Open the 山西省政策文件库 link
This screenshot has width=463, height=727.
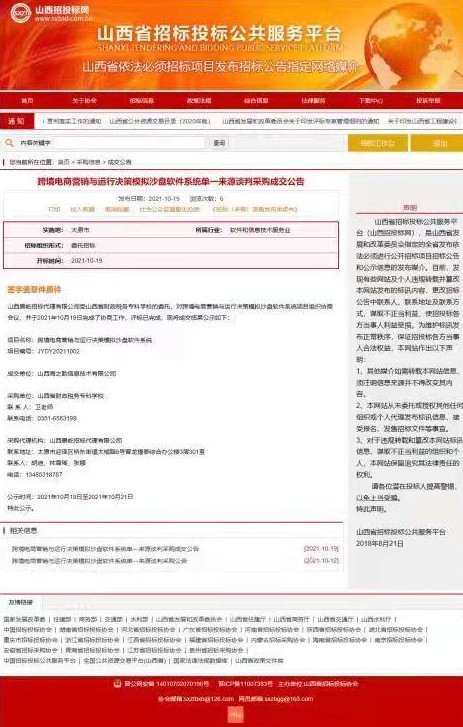pyautogui.click(x=259, y=660)
